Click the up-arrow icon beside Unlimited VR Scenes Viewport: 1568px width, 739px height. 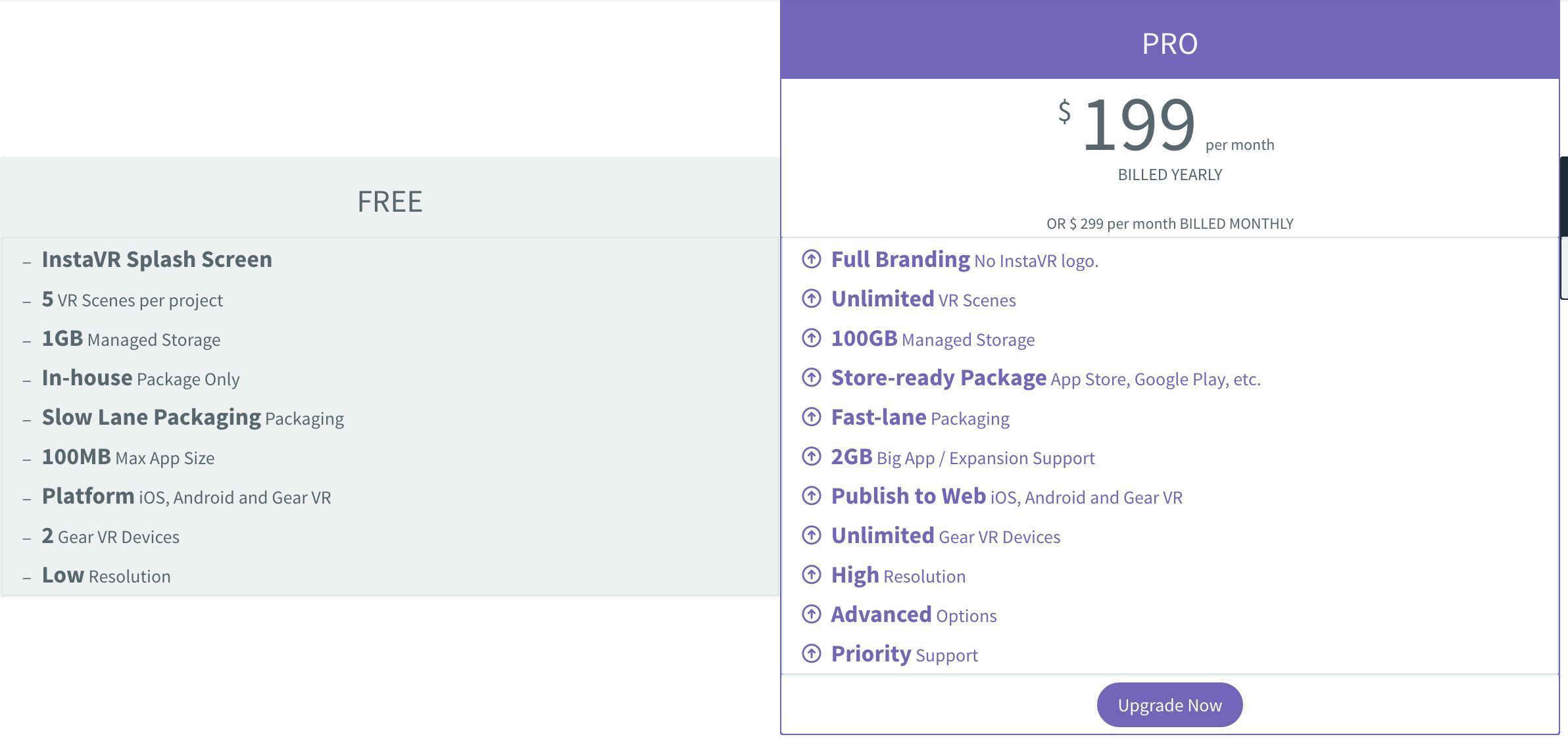(x=812, y=298)
